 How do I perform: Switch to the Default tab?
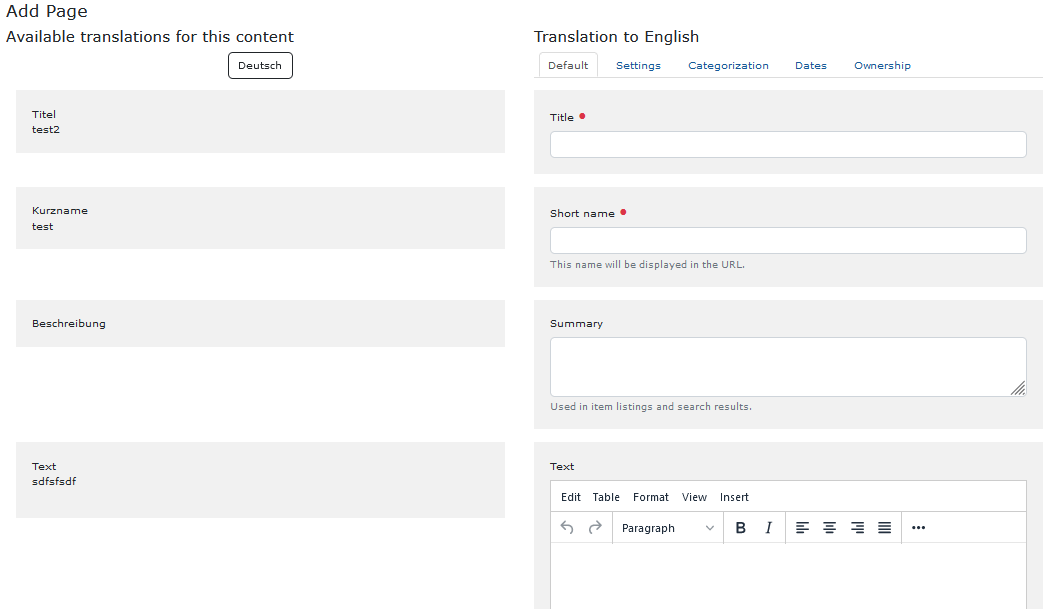tap(568, 65)
